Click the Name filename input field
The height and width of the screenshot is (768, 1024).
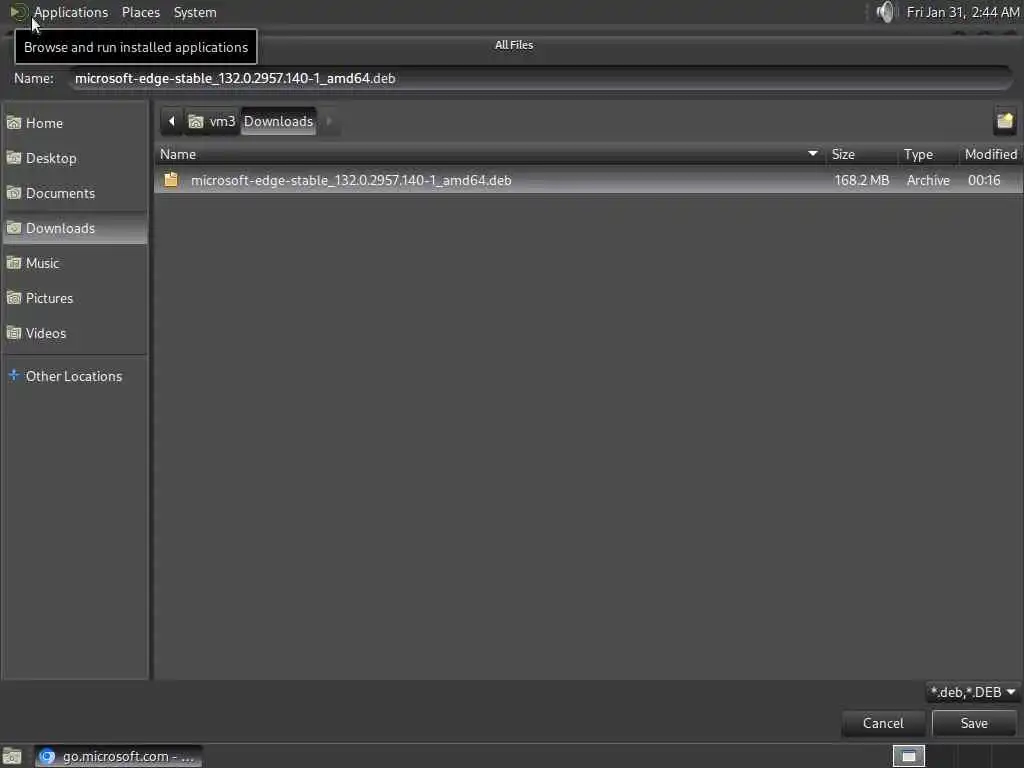(x=541, y=78)
